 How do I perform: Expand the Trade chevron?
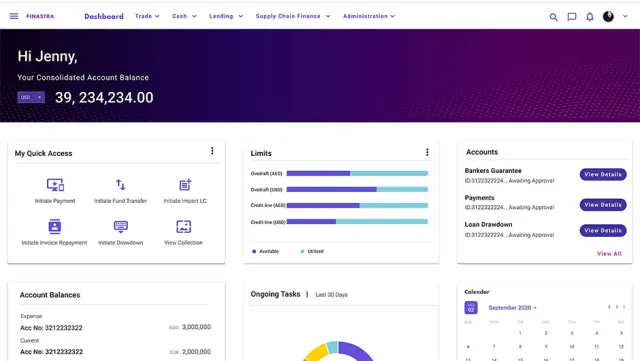pyautogui.click(x=157, y=16)
